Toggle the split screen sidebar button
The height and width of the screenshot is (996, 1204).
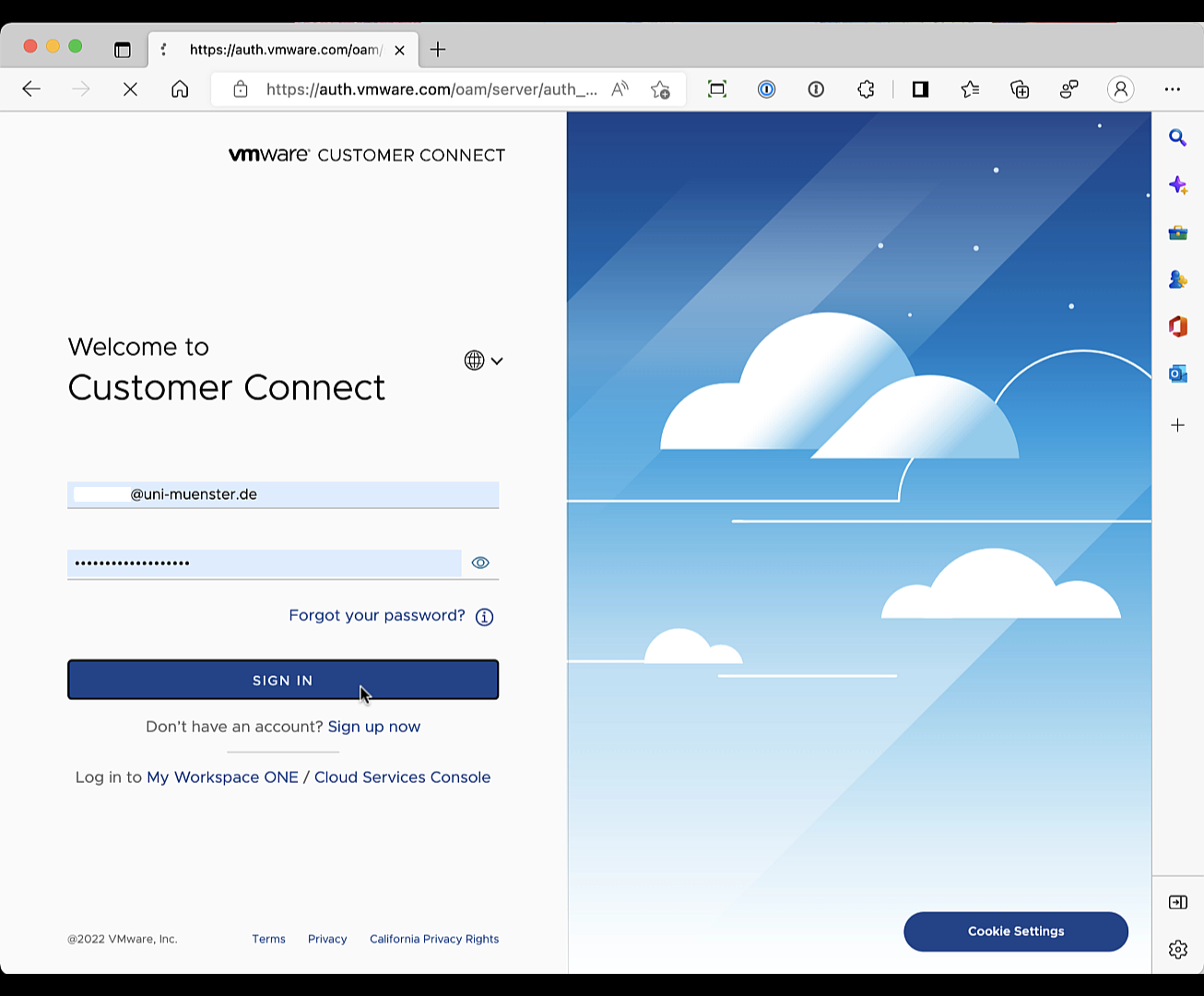(x=920, y=89)
